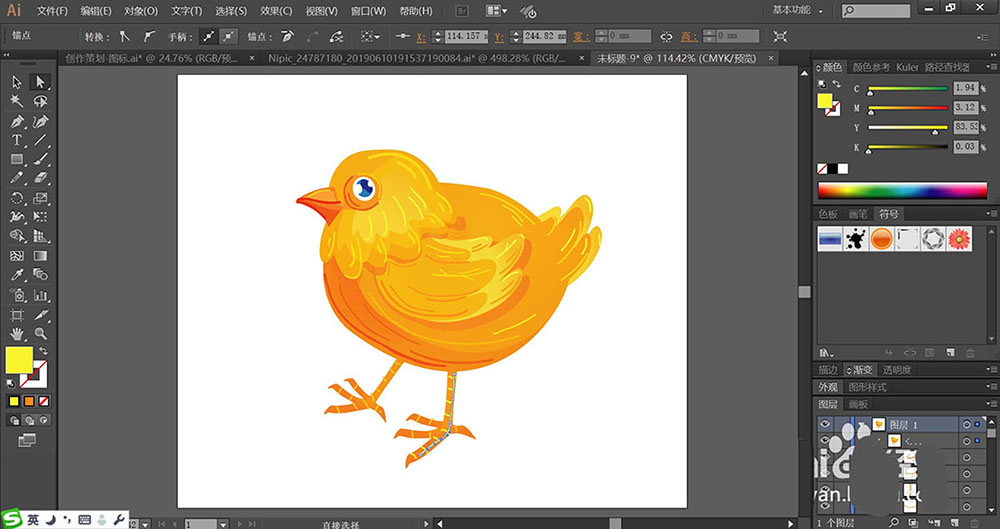Select the Zoom magnifier tool
The width and height of the screenshot is (1000, 529).
[x=41, y=333]
